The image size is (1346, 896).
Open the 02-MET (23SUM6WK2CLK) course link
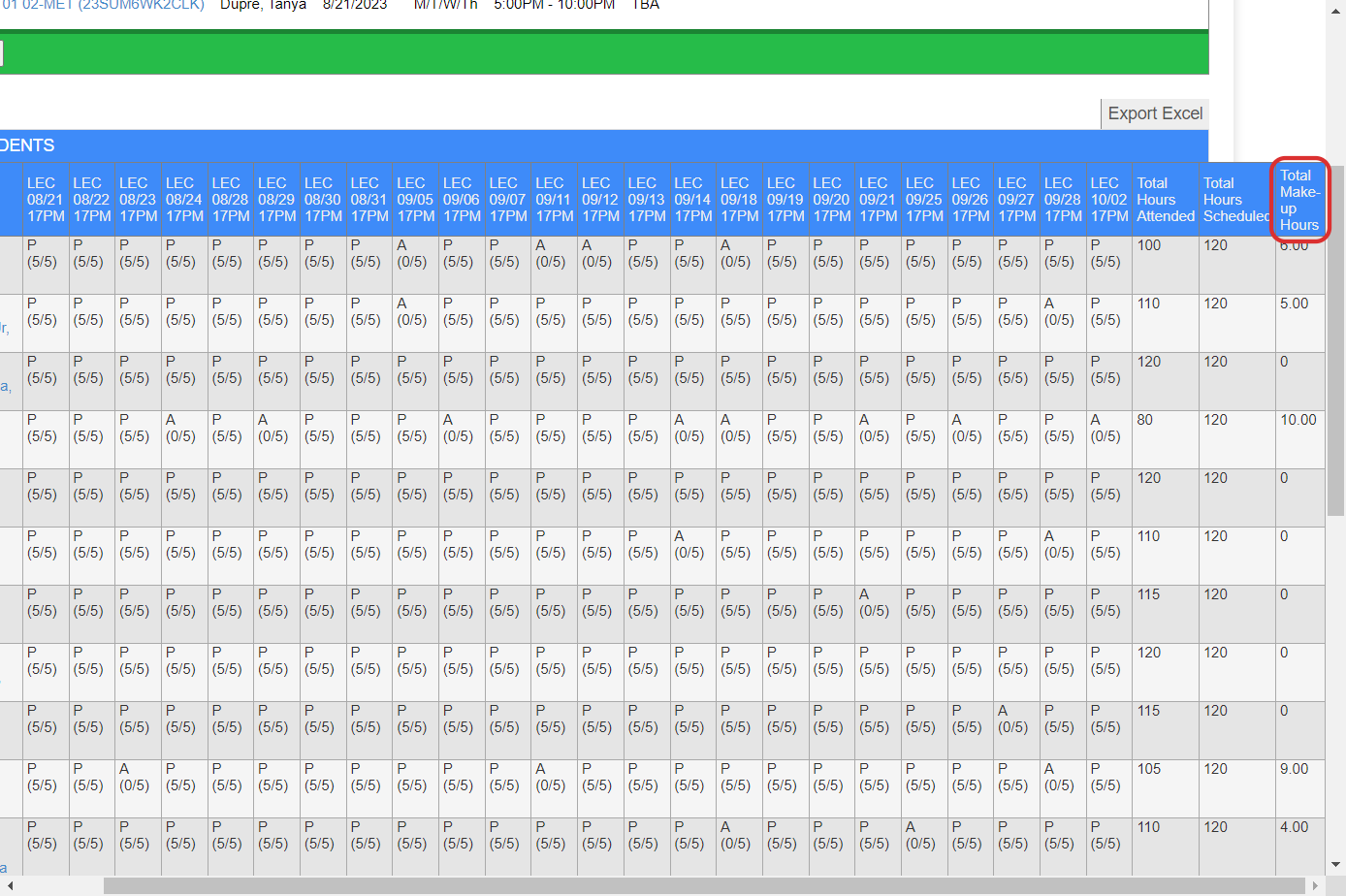tap(103, 5)
